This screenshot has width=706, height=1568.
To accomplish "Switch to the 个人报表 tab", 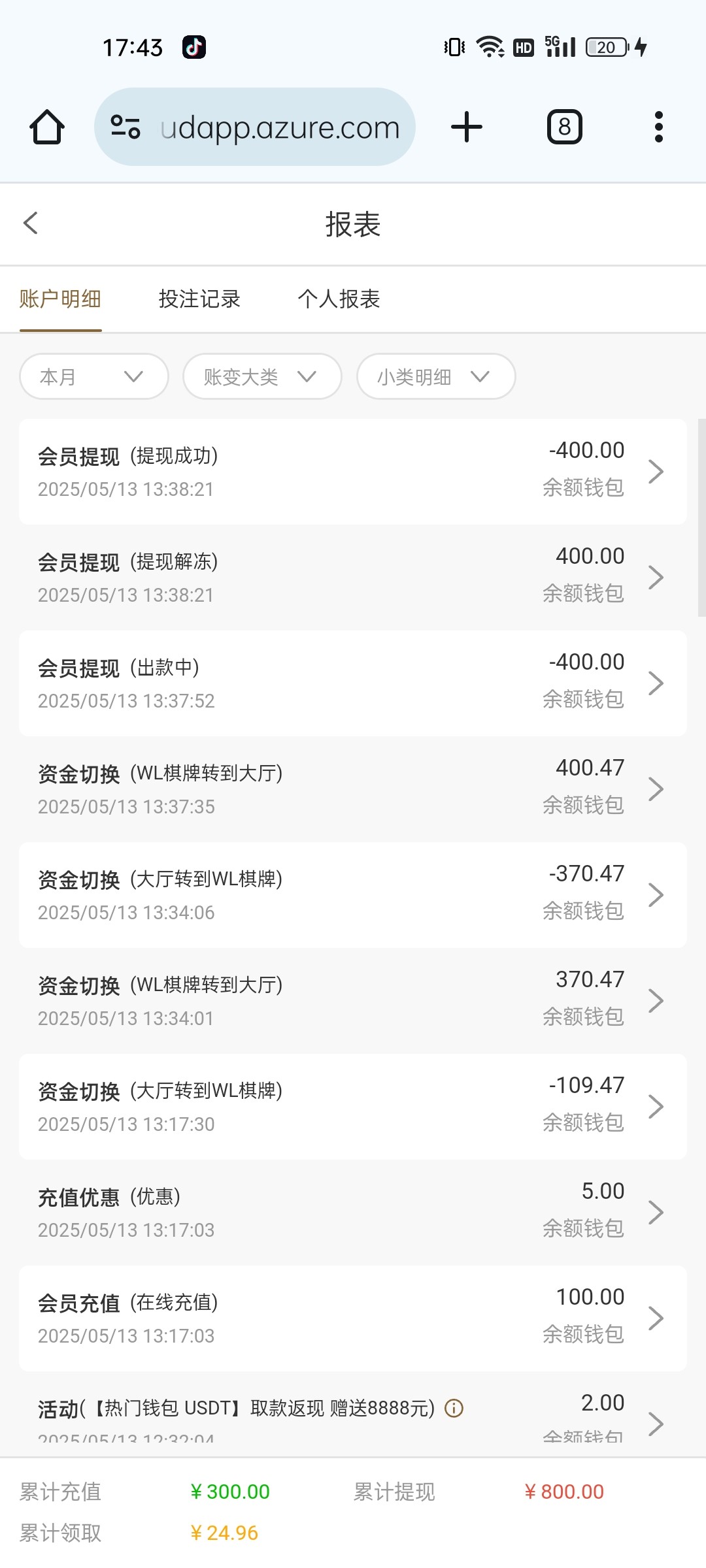I will (x=339, y=299).
